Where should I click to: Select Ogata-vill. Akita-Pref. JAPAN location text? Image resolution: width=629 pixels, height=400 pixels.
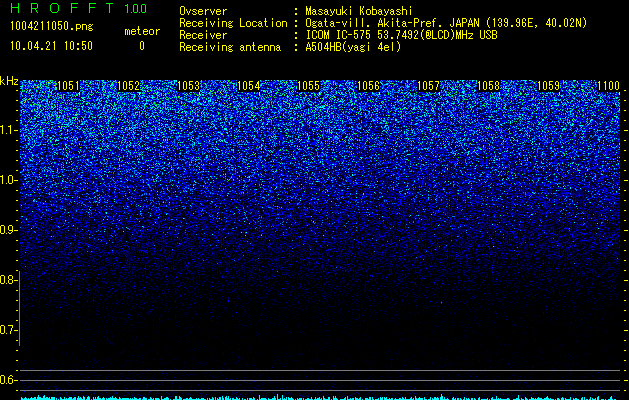(446, 23)
